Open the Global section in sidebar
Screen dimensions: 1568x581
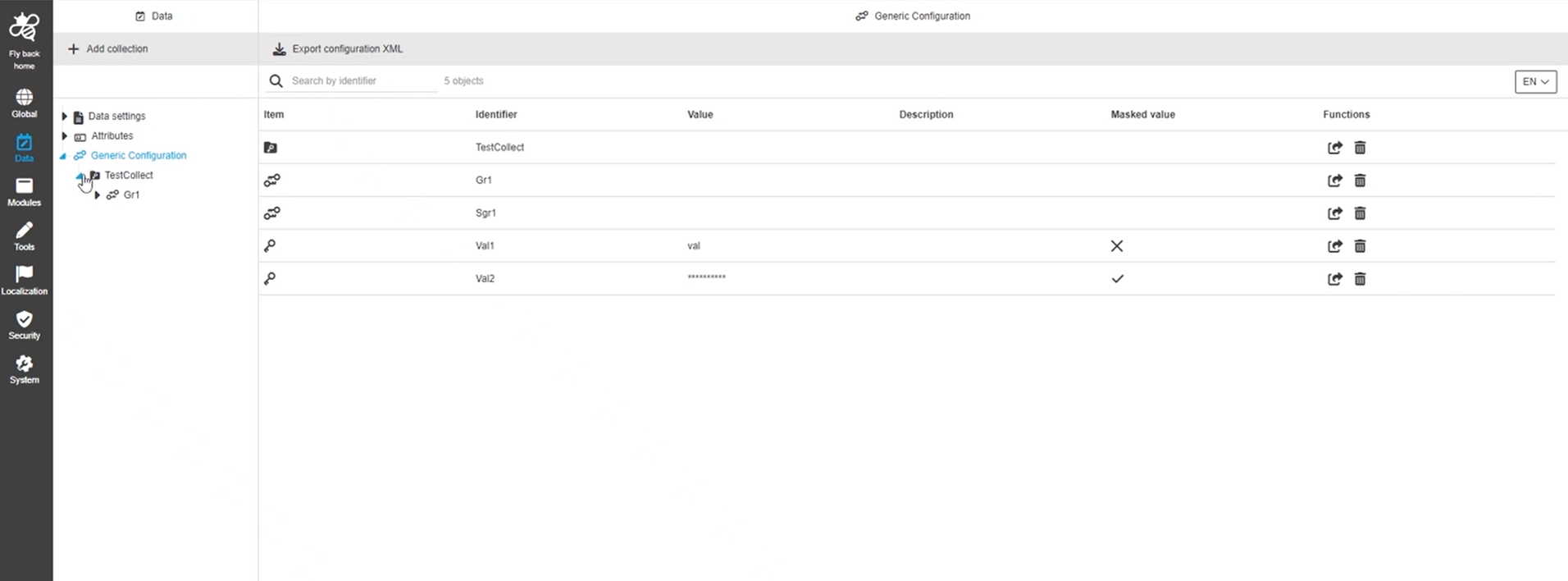tap(24, 103)
